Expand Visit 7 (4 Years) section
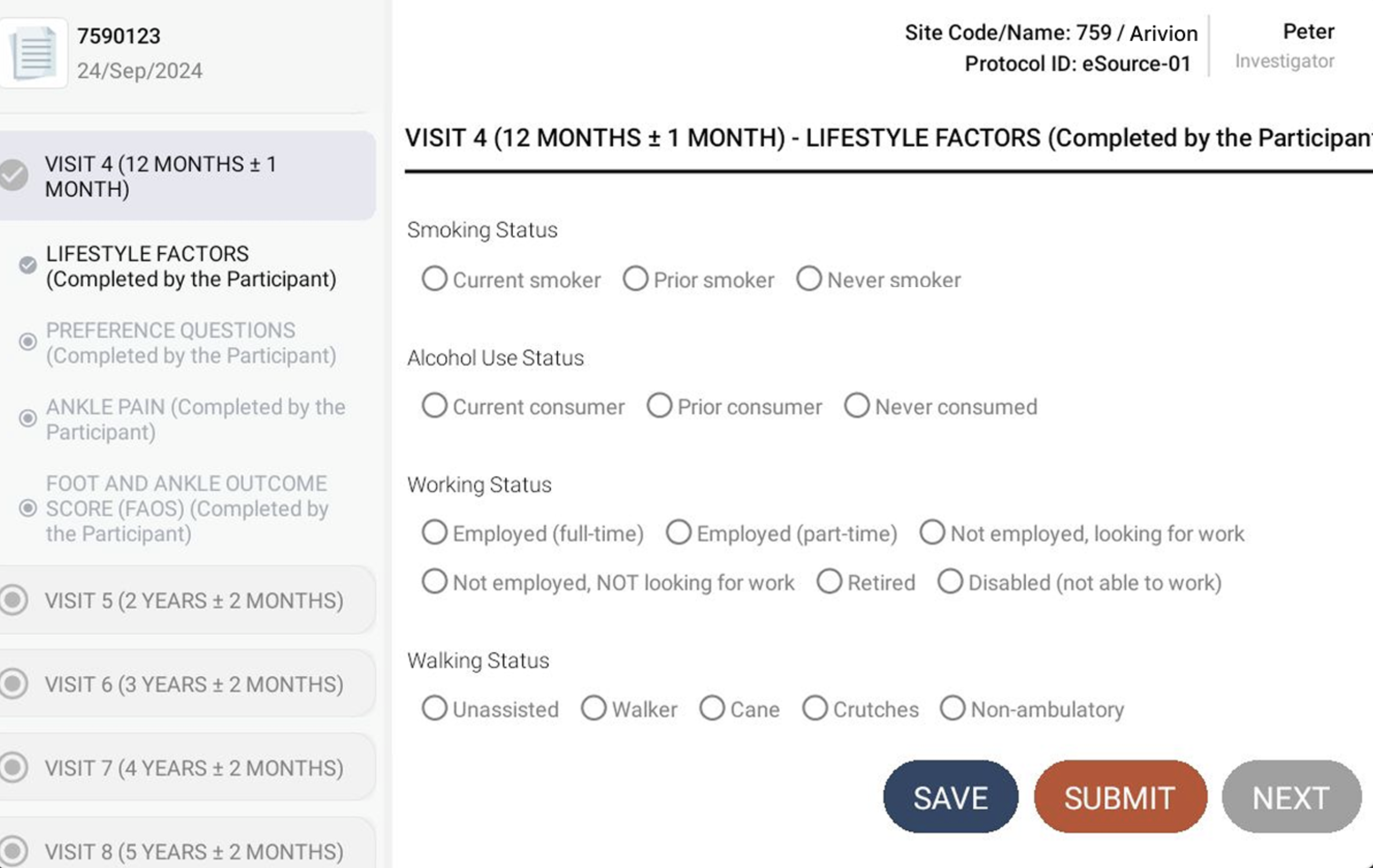 [194, 768]
